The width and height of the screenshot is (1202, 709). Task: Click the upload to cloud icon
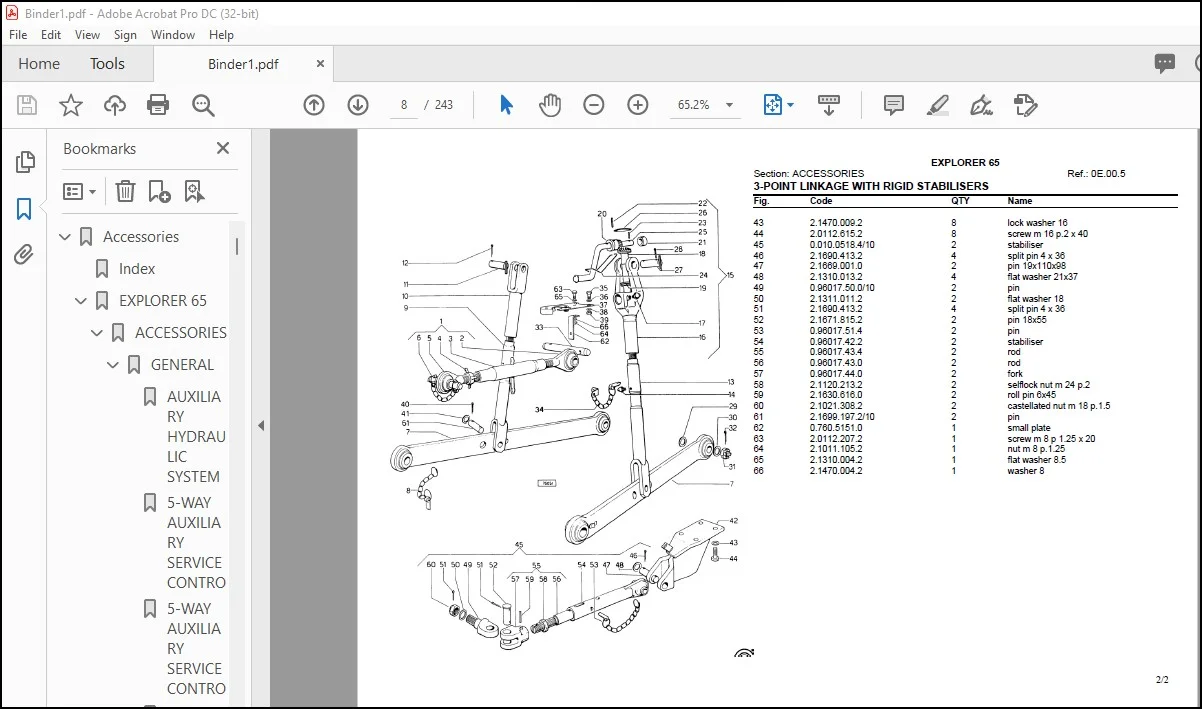[115, 105]
